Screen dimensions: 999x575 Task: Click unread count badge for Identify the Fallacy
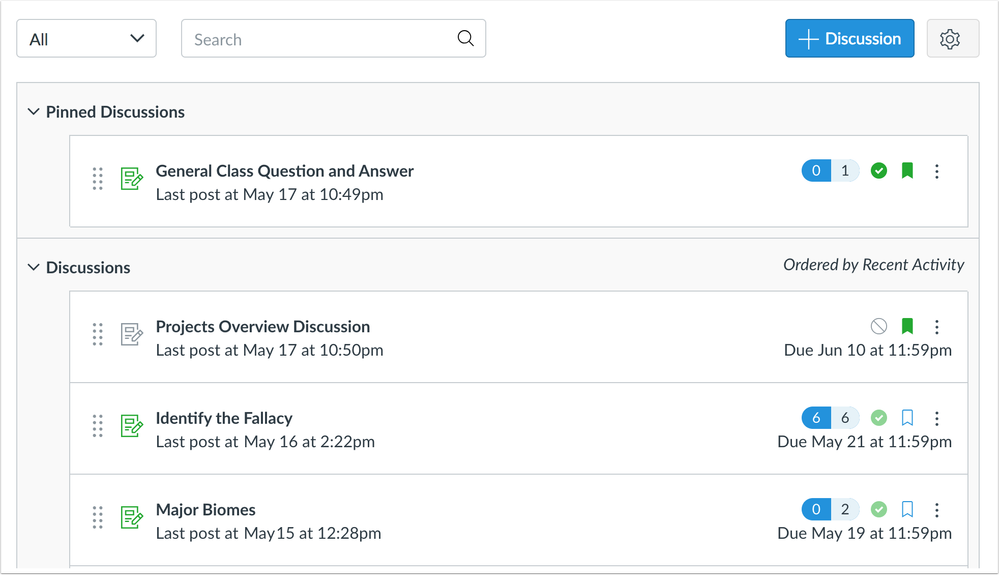click(816, 418)
